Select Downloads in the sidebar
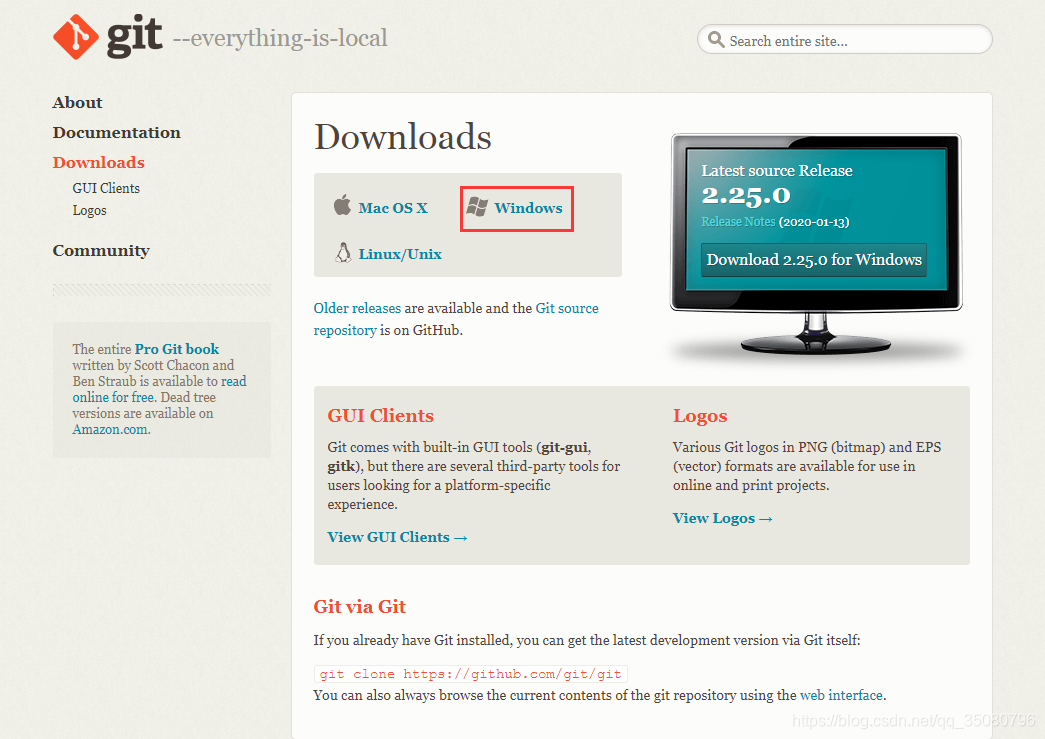 99,163
